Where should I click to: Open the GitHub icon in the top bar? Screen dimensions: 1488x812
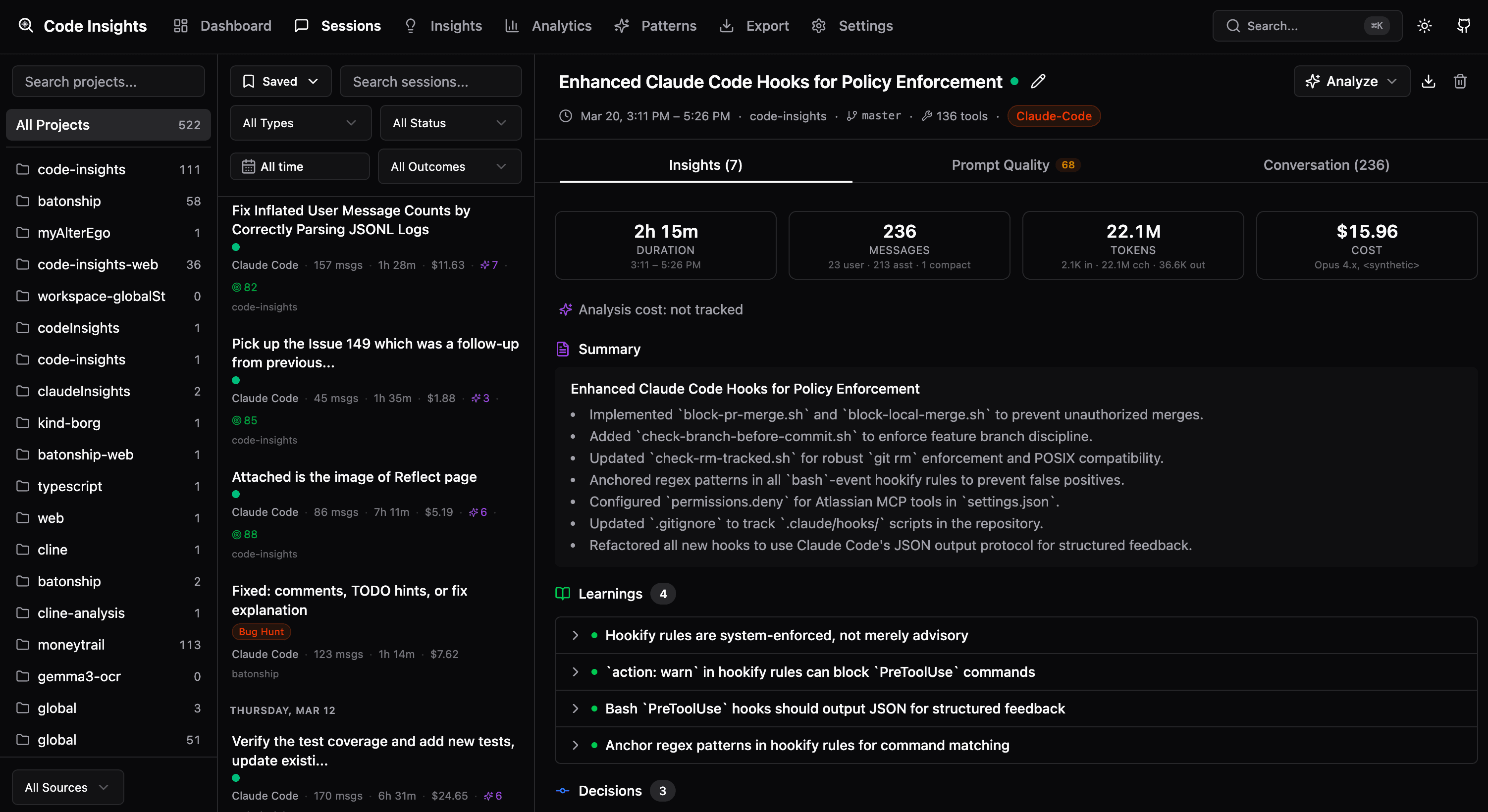[x=1464, y=26]
